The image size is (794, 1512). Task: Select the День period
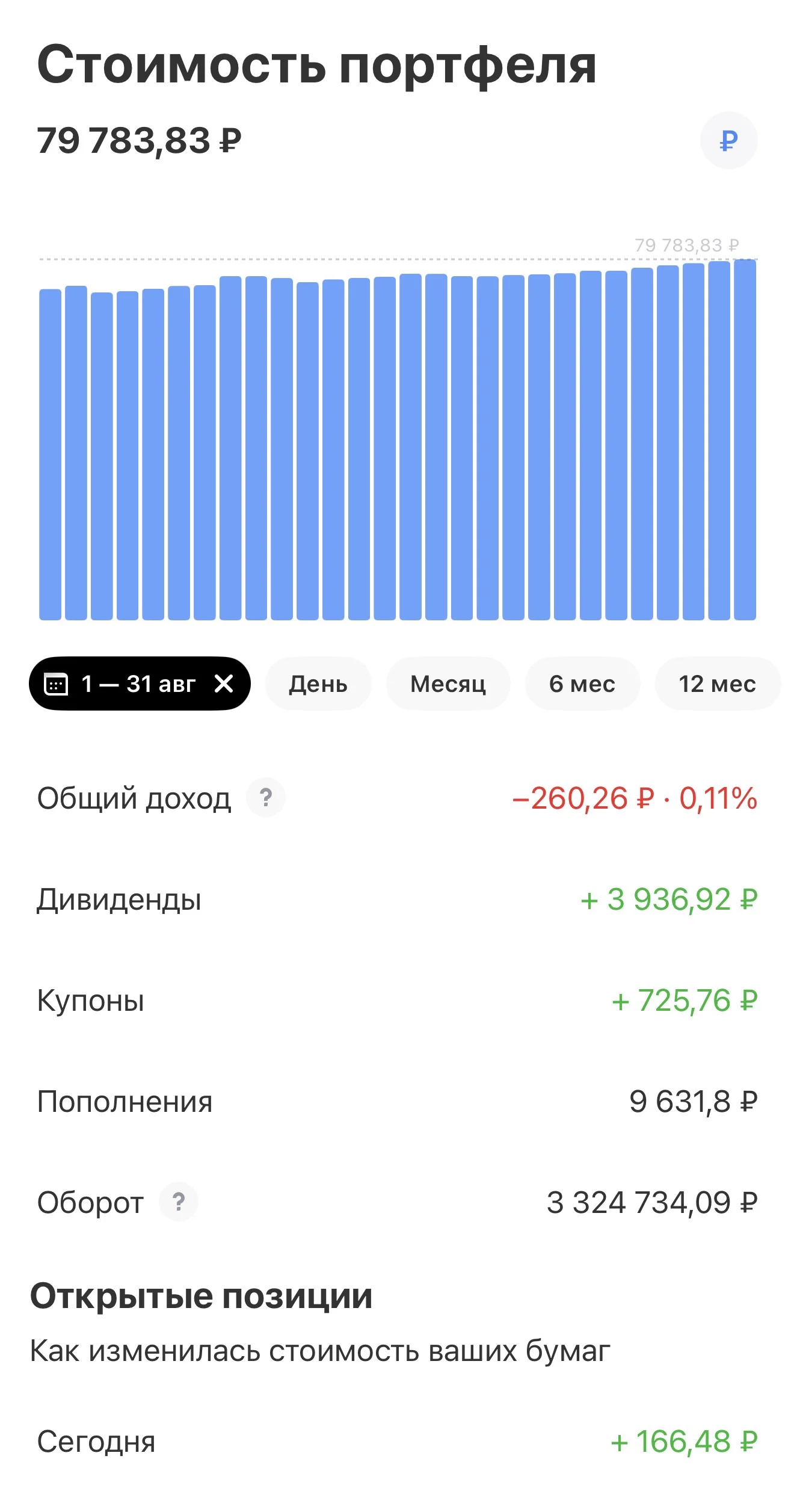coord(318,683)
